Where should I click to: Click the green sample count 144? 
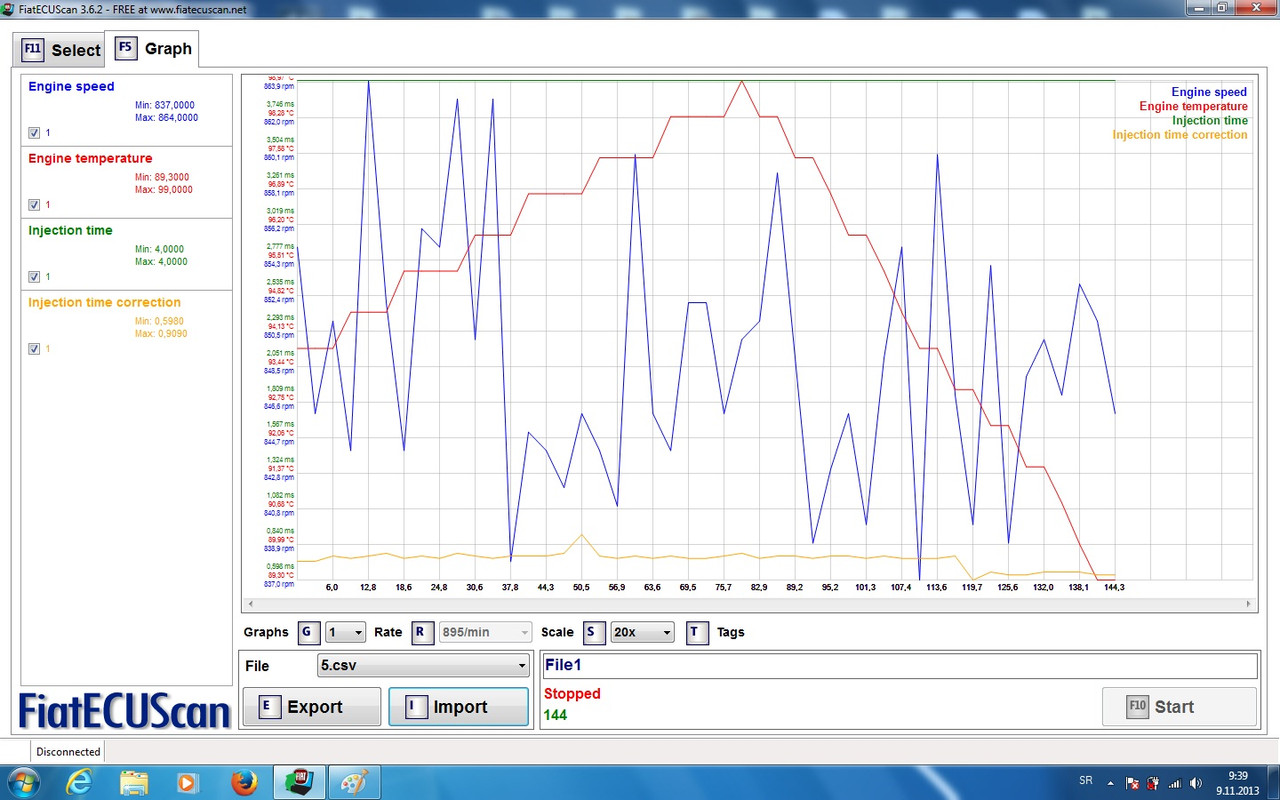point(555,715)
